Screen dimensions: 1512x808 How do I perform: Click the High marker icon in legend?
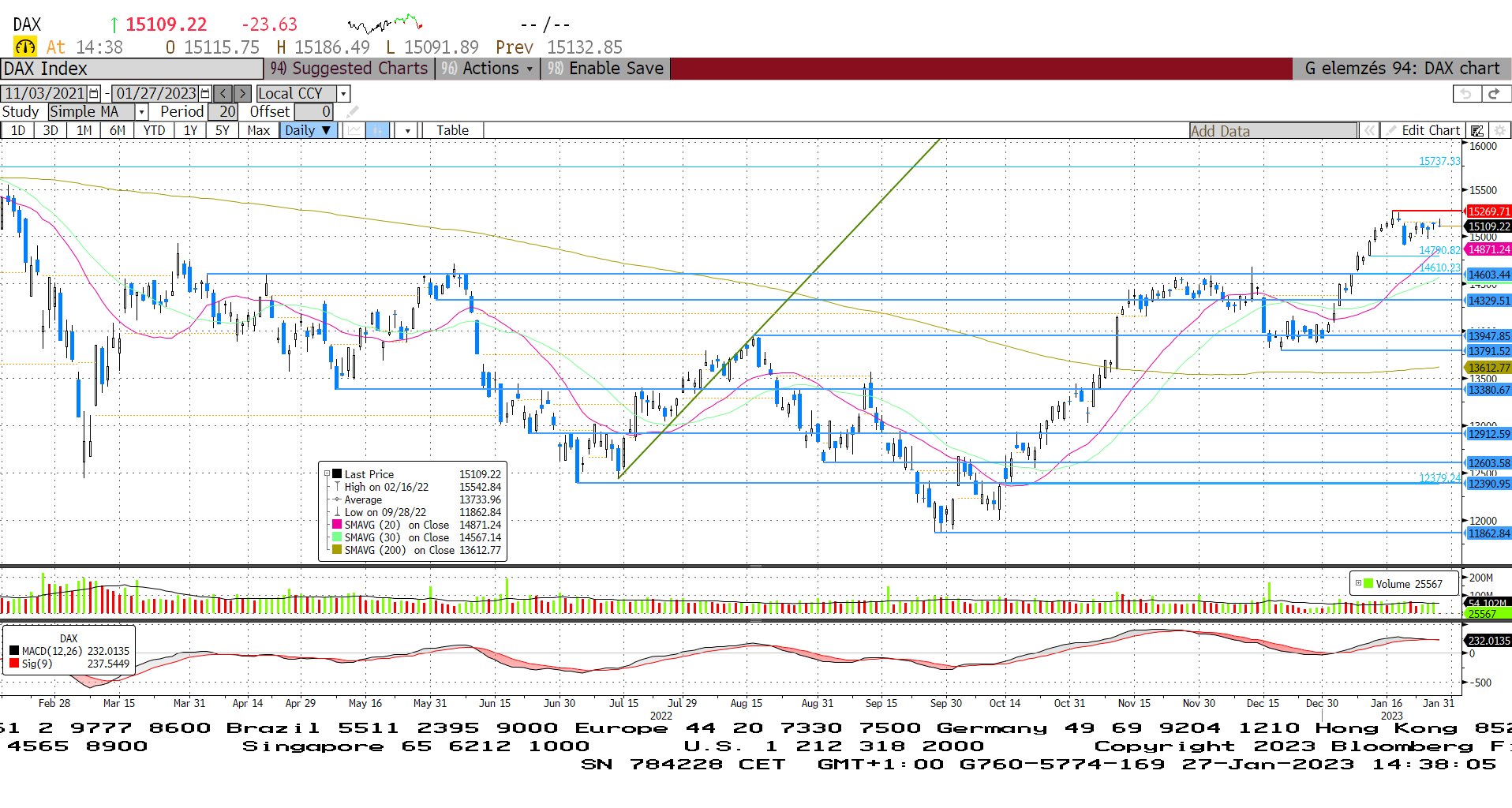(x=337, y=487)
